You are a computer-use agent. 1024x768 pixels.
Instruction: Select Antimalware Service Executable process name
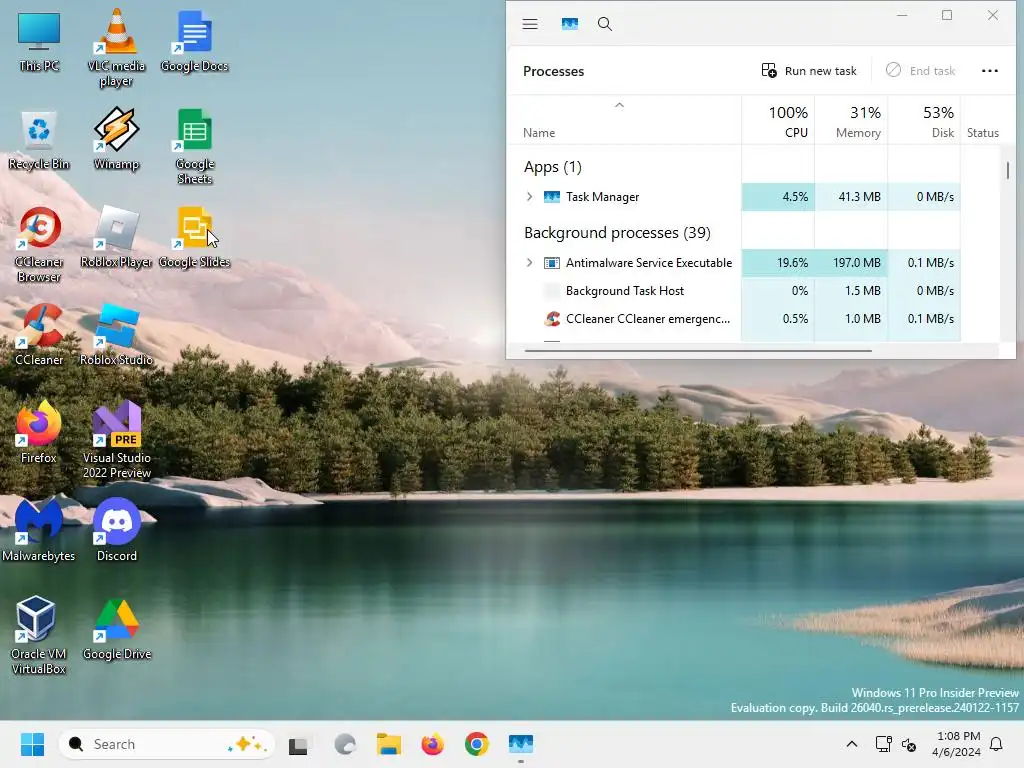pos(648,263)
